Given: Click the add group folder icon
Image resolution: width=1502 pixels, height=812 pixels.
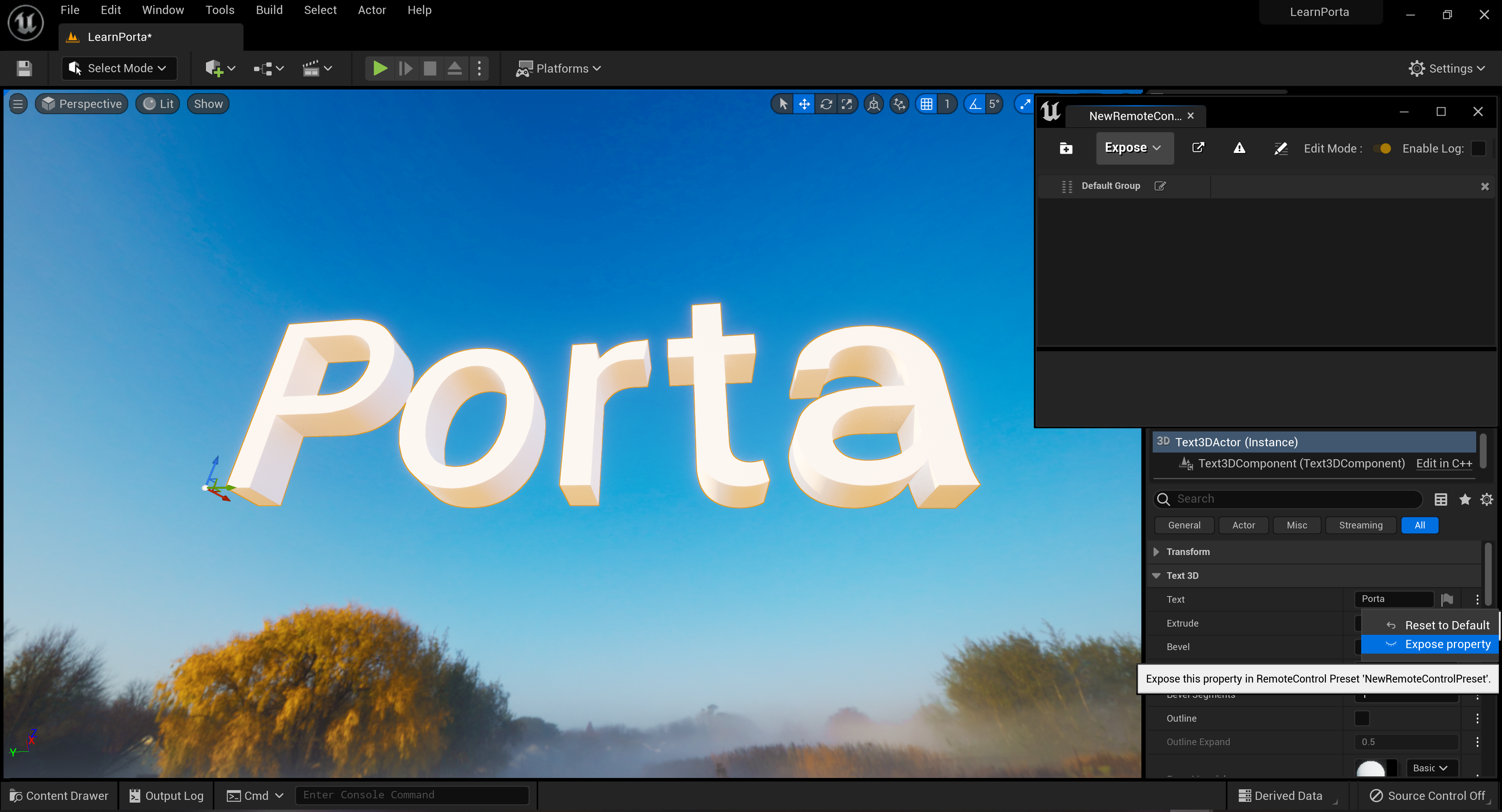Looking at the screenshot, I should [x=1065, y=148].
